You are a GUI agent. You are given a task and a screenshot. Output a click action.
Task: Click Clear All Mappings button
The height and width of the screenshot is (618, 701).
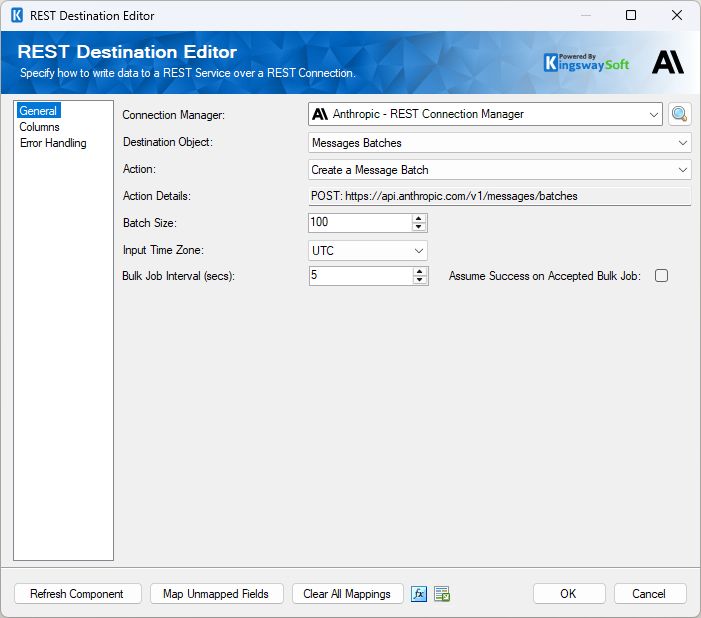[x=347, y=594]
